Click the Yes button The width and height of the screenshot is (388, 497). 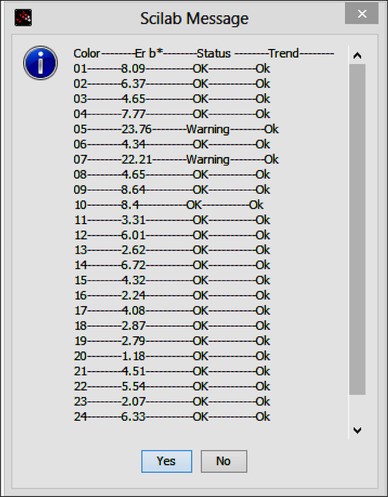tap(166, 461)
